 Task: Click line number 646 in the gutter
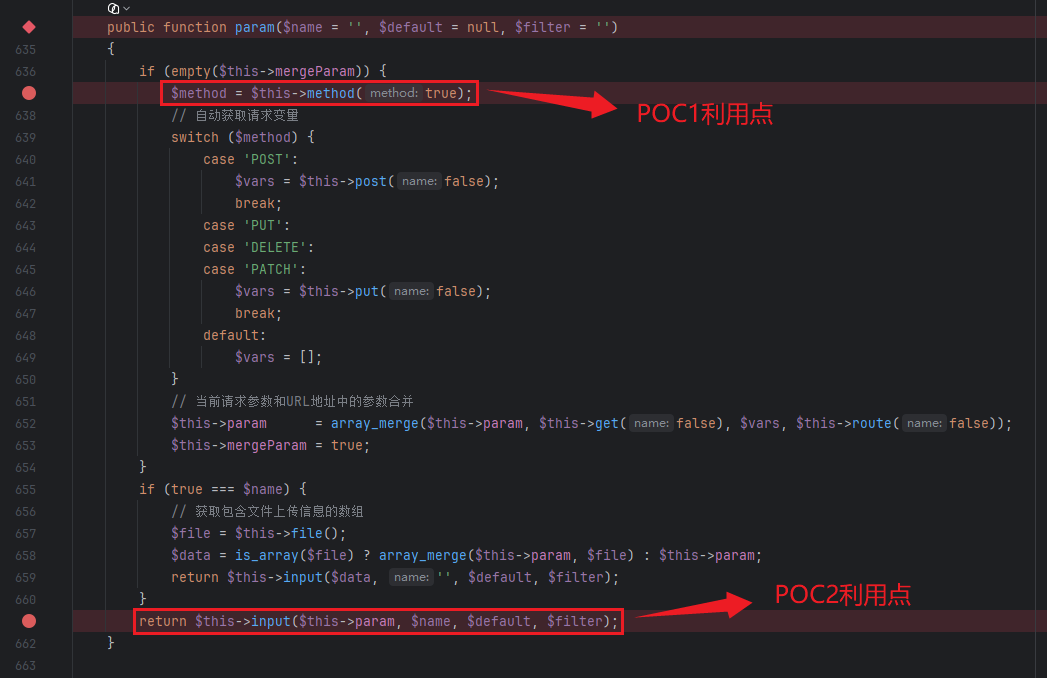click(25, 292)
